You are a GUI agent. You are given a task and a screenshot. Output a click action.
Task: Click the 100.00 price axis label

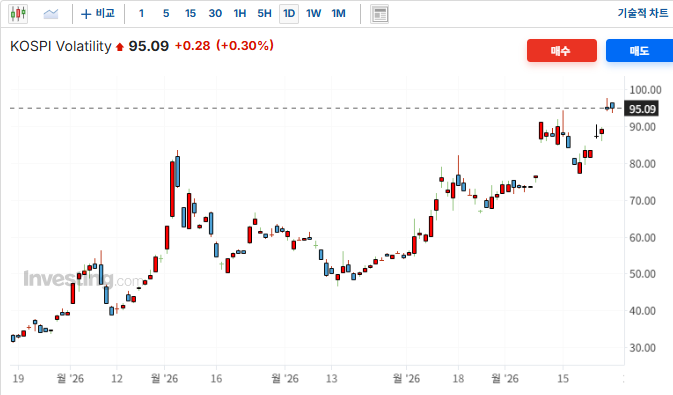point(645,90)
